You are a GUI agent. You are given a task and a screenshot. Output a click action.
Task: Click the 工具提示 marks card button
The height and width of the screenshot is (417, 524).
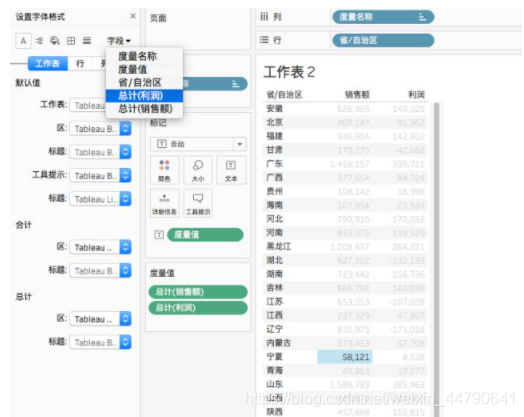click(x=198, y=203)
